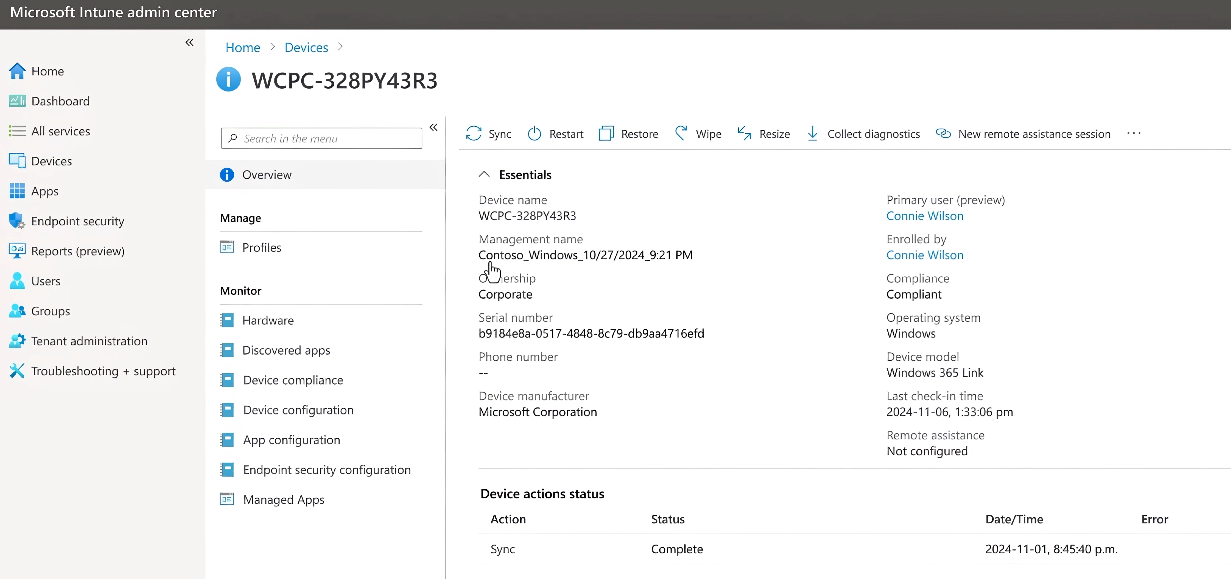Click the Overview info icon in the menu

tap(226, 175)
